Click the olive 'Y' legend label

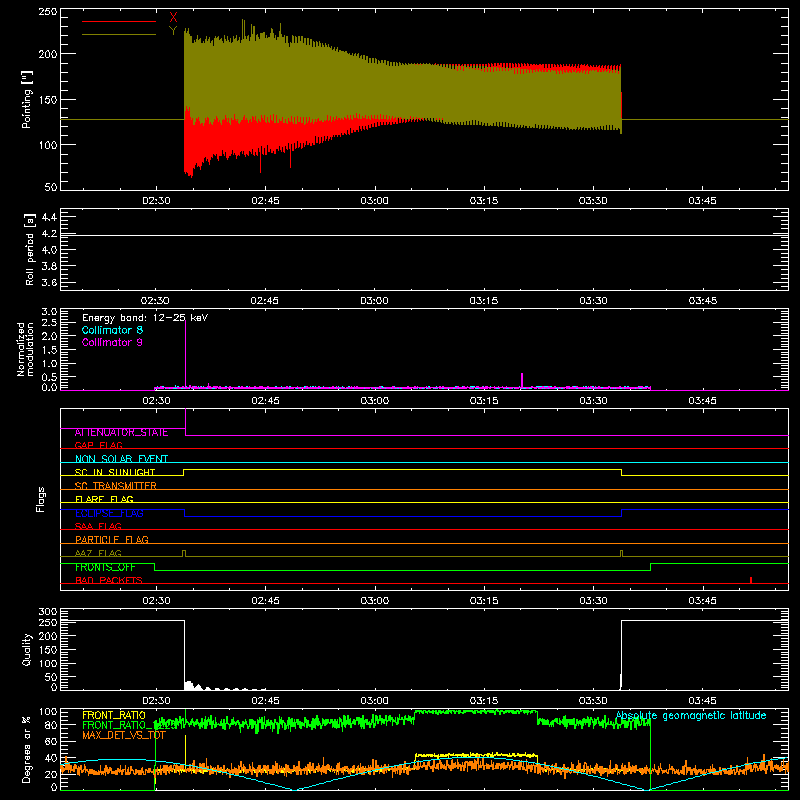[x=173, y=31]
